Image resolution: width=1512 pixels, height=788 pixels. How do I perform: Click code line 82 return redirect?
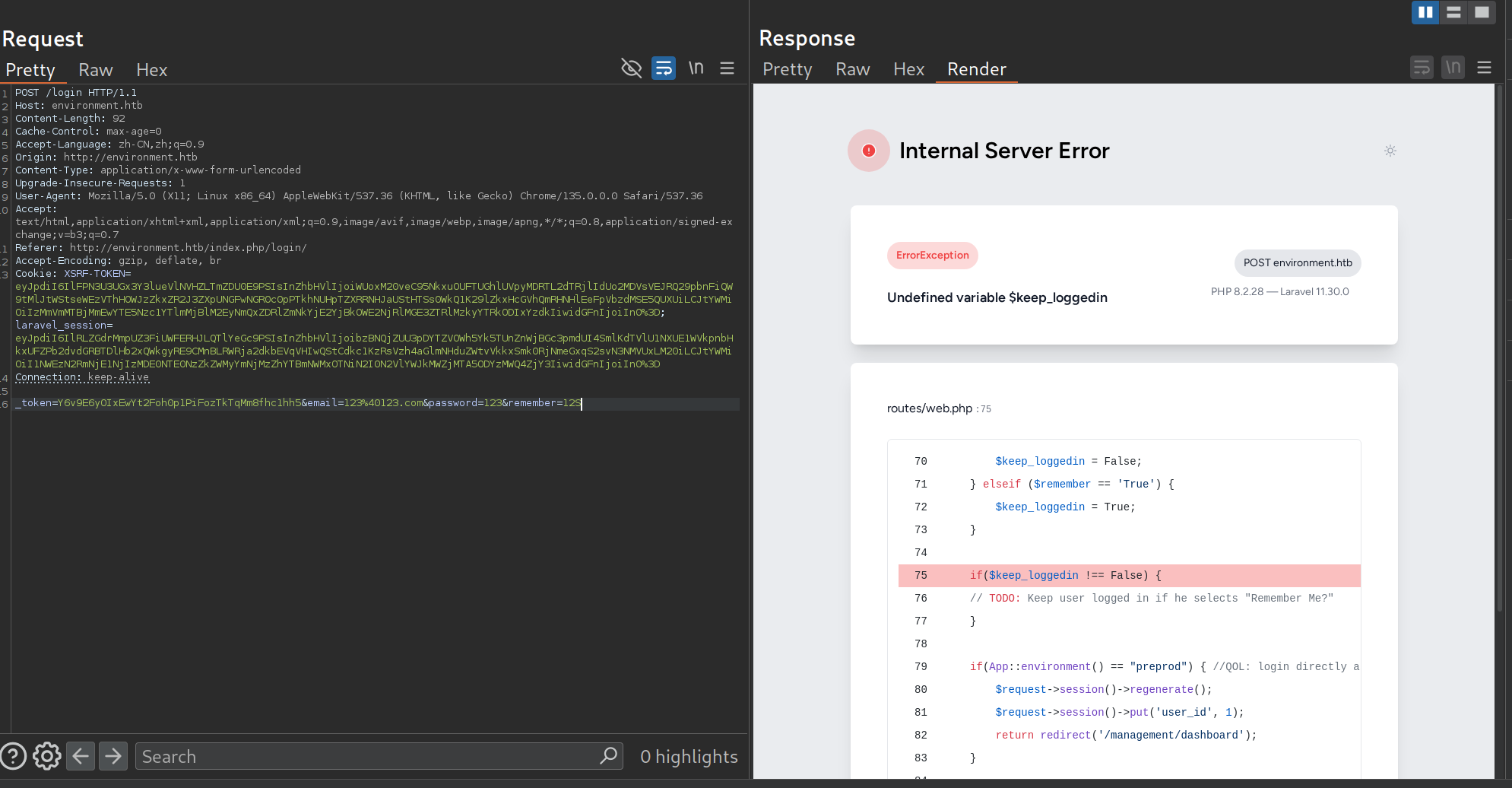(x=1126, y=736)
